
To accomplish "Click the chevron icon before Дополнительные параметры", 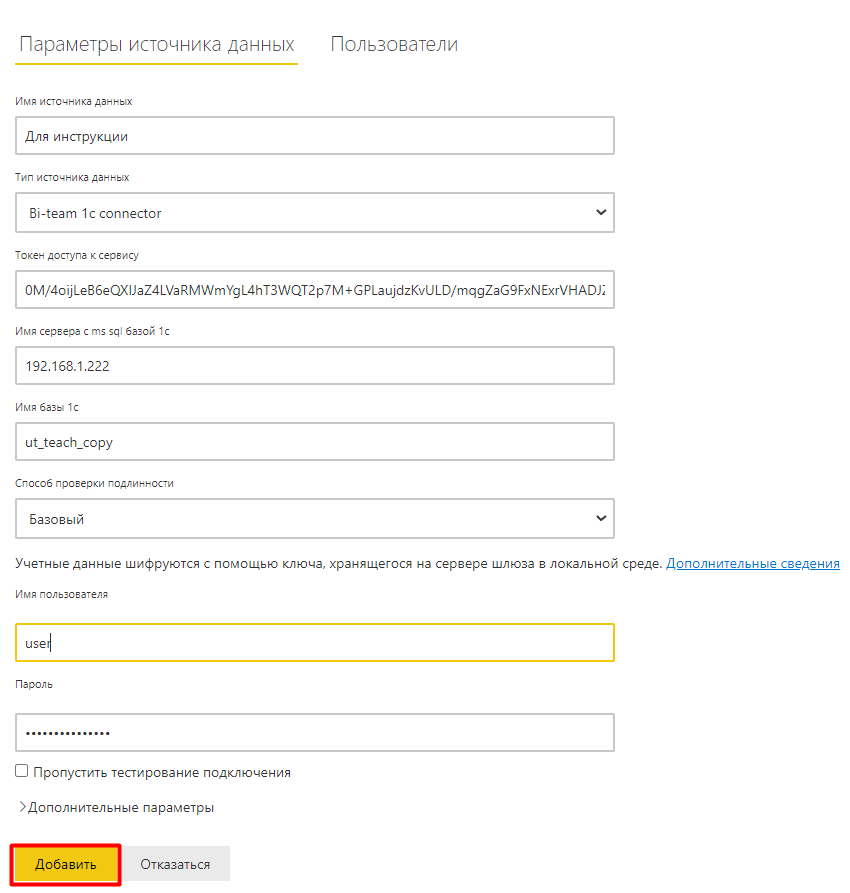I will pyautogui.click(x=22, y=807).
